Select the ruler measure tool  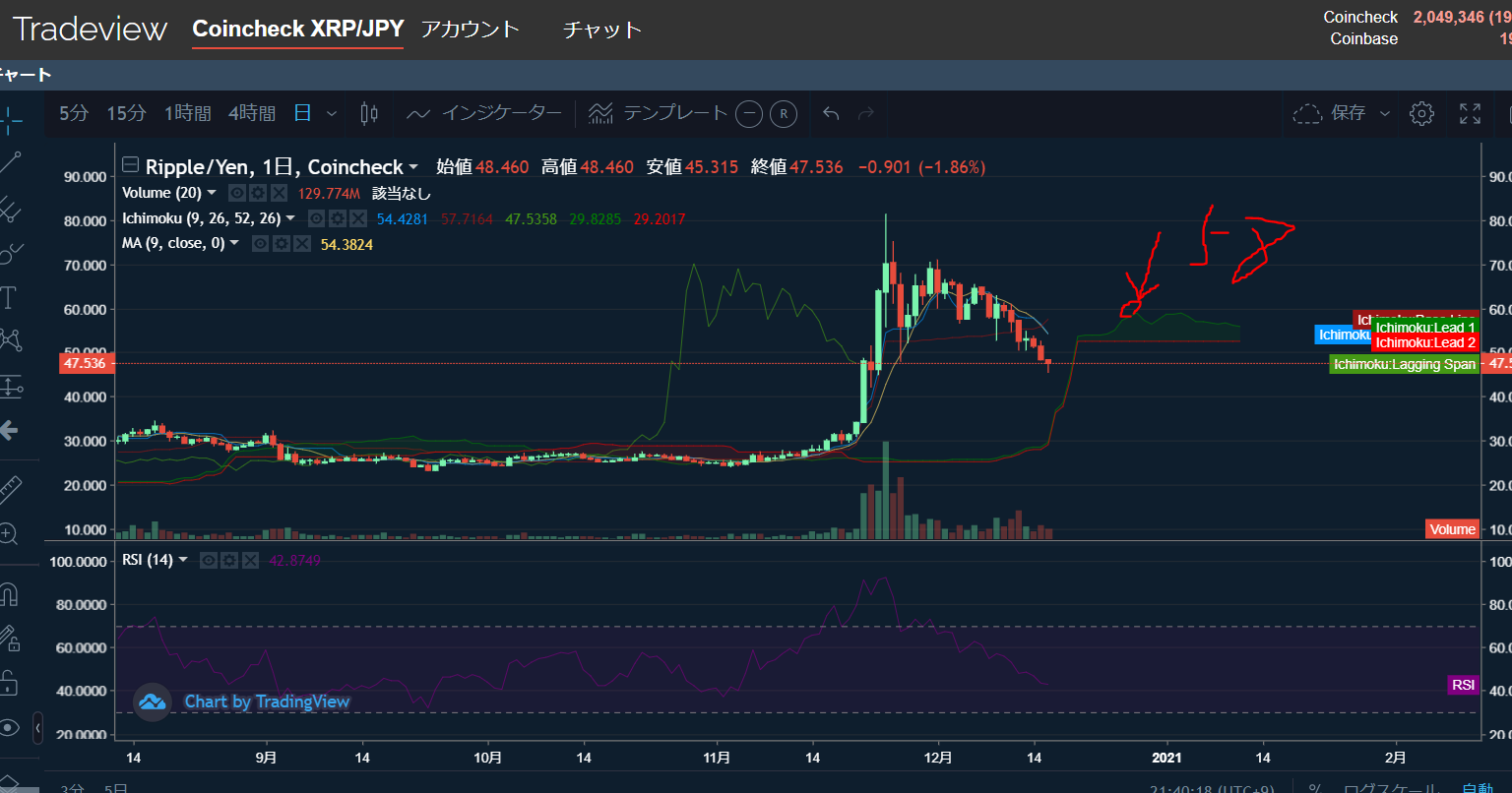click(9, 488)
